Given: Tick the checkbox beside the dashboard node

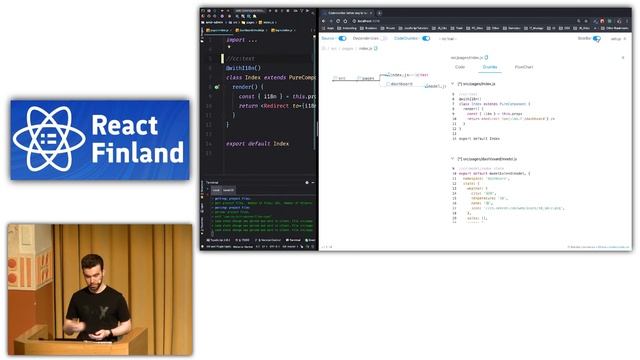Looking at the screenshot, I should [x=388, y=84].
